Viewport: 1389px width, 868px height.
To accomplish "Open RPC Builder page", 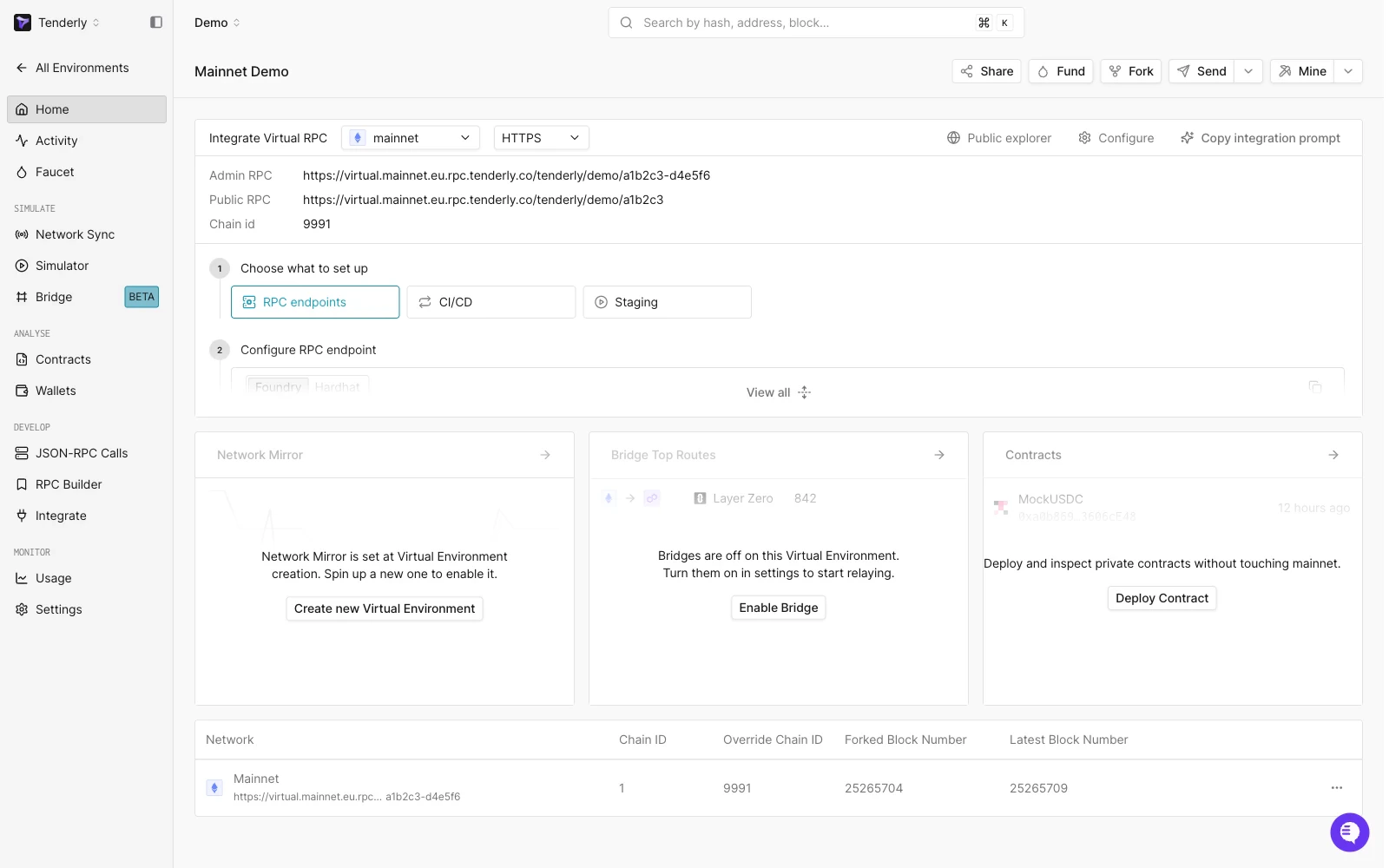I will click(x=87, y=484).
